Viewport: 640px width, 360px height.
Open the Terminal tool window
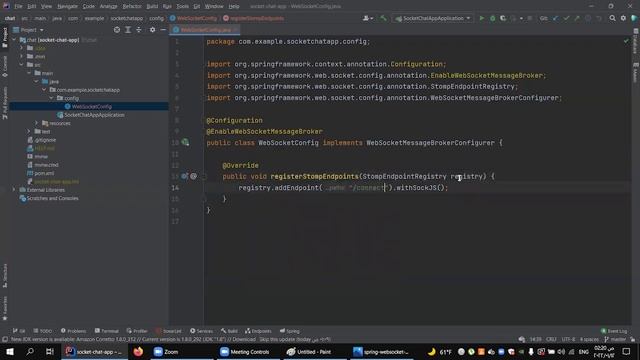coord(107,331)
